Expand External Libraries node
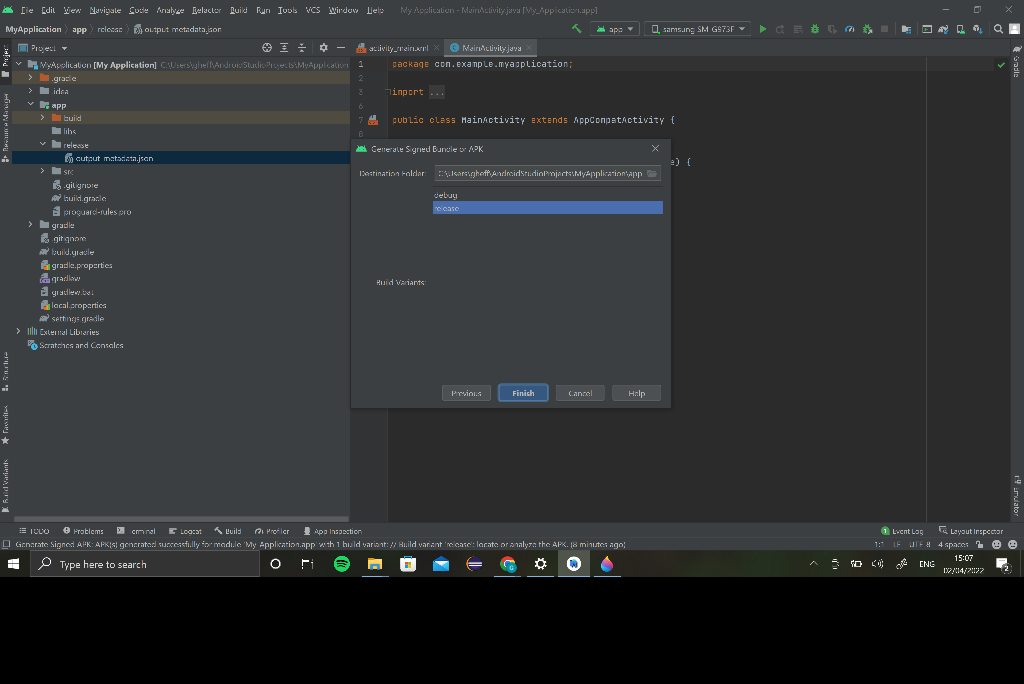Image resolution: width=1024 pixels, height=684 pixels. 18,332
